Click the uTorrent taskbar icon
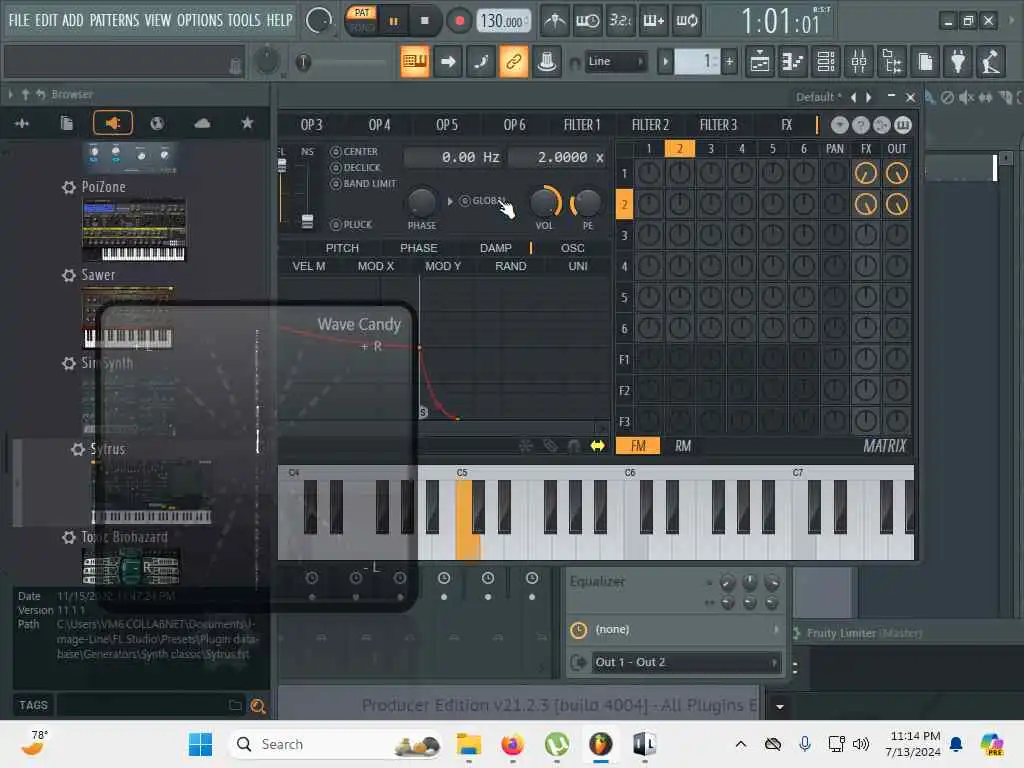 tap(556, 744)
